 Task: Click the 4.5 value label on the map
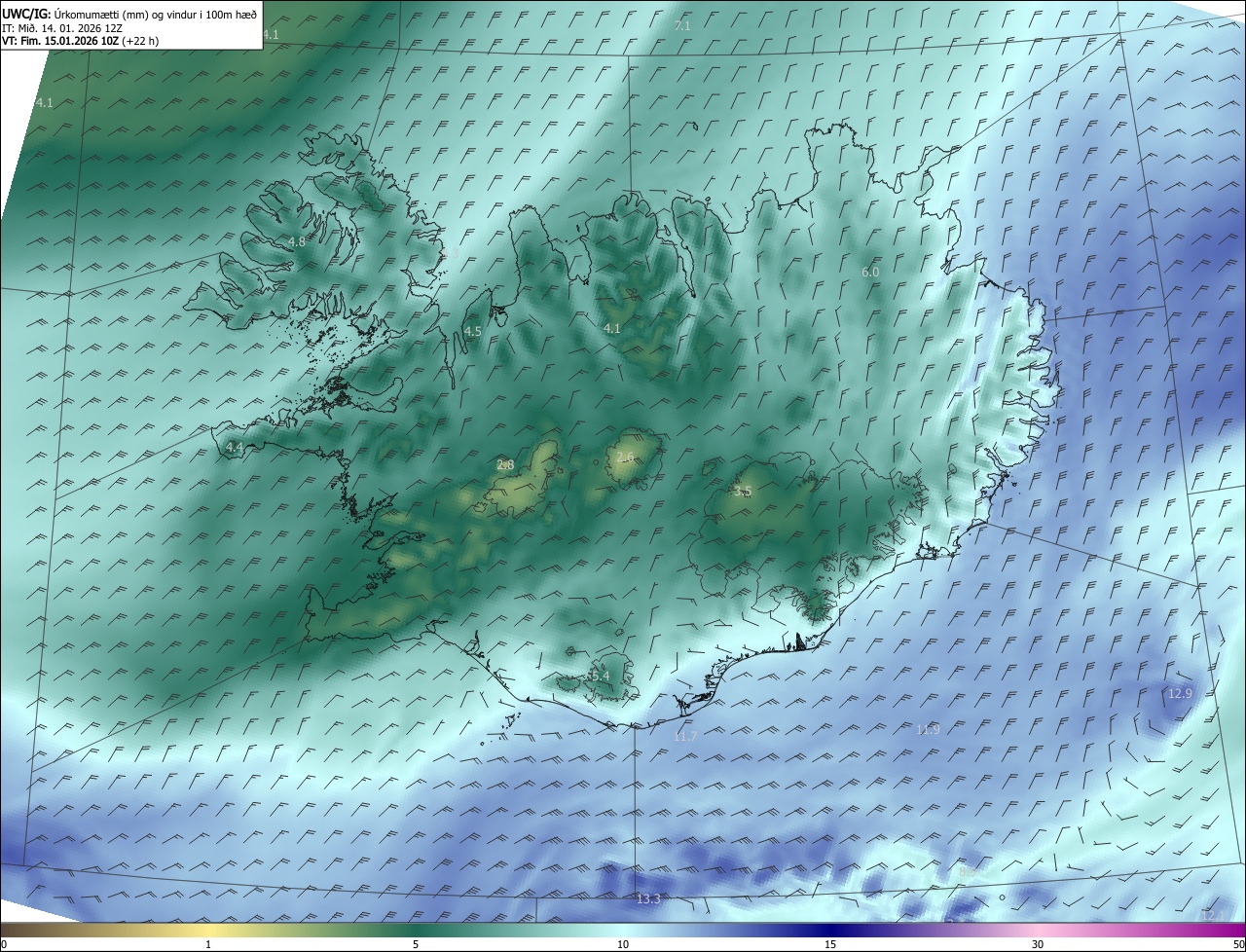(x=472, y=331)
